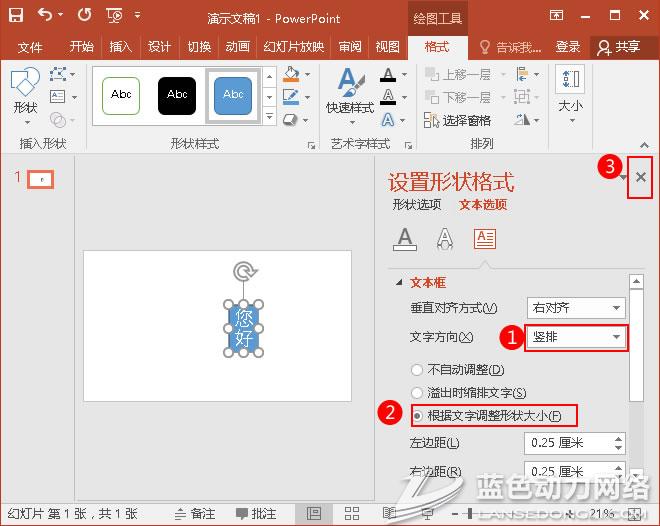
Task: Select 'Do not Autofit' radio option
Action: (x=417, y=370)
